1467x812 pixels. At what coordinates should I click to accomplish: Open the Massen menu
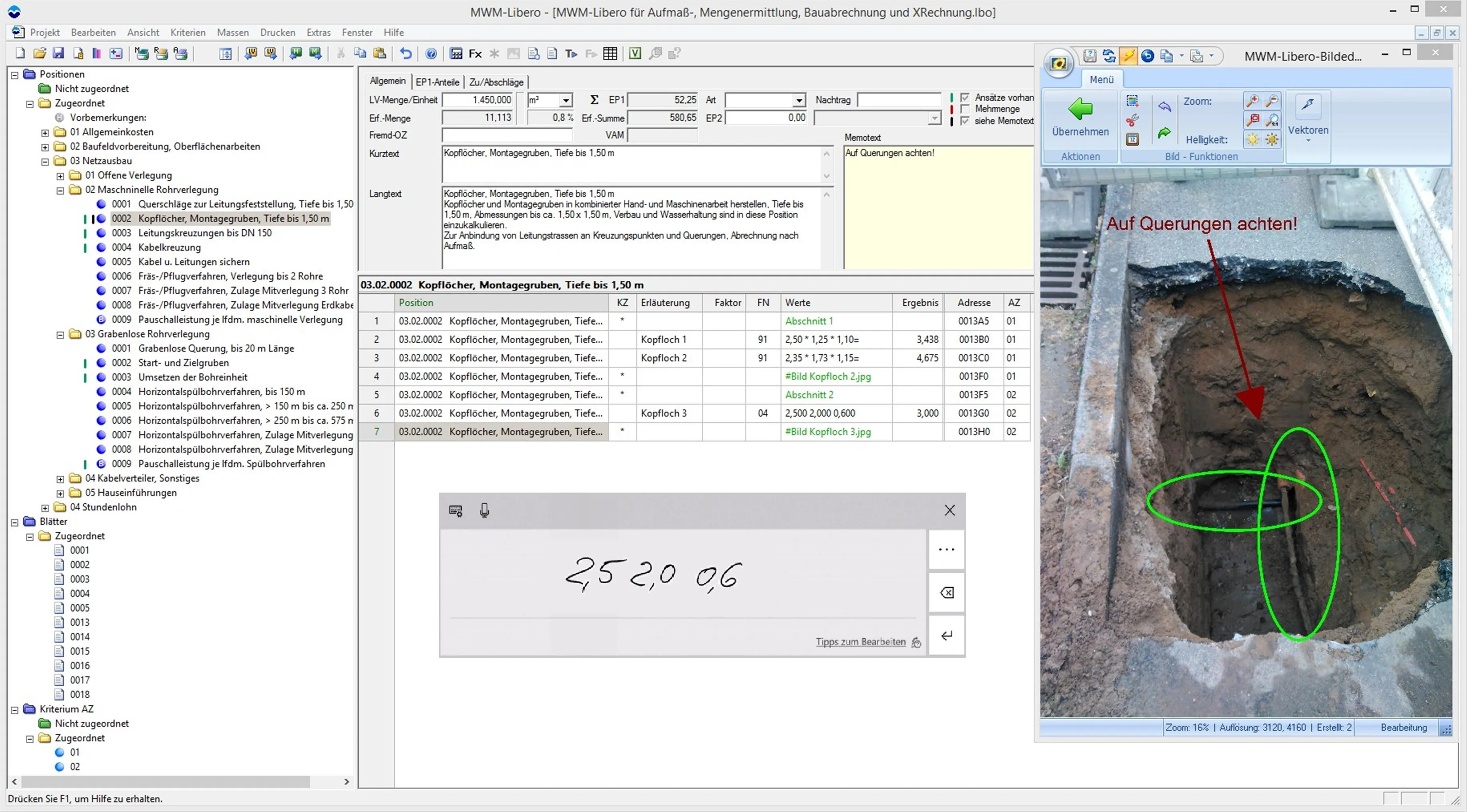click(232, 32)
